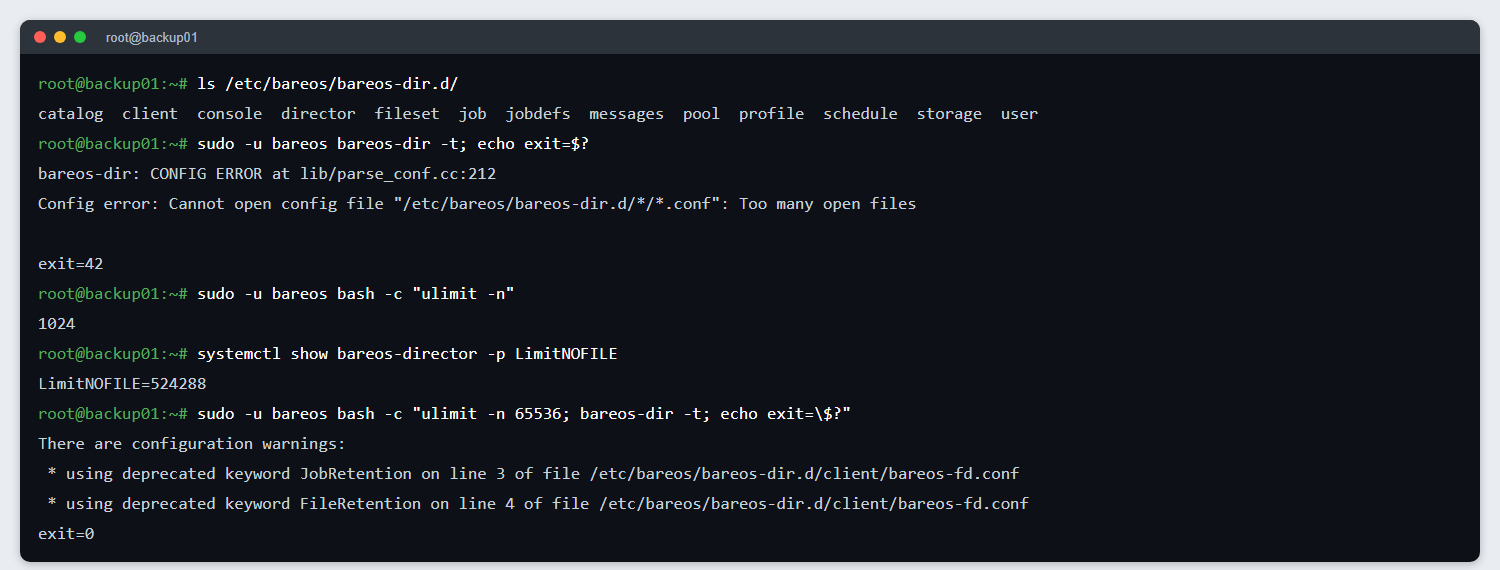
Task: Click the deprecated keyword JobRetention warning
Action: [x=533, y=474]
